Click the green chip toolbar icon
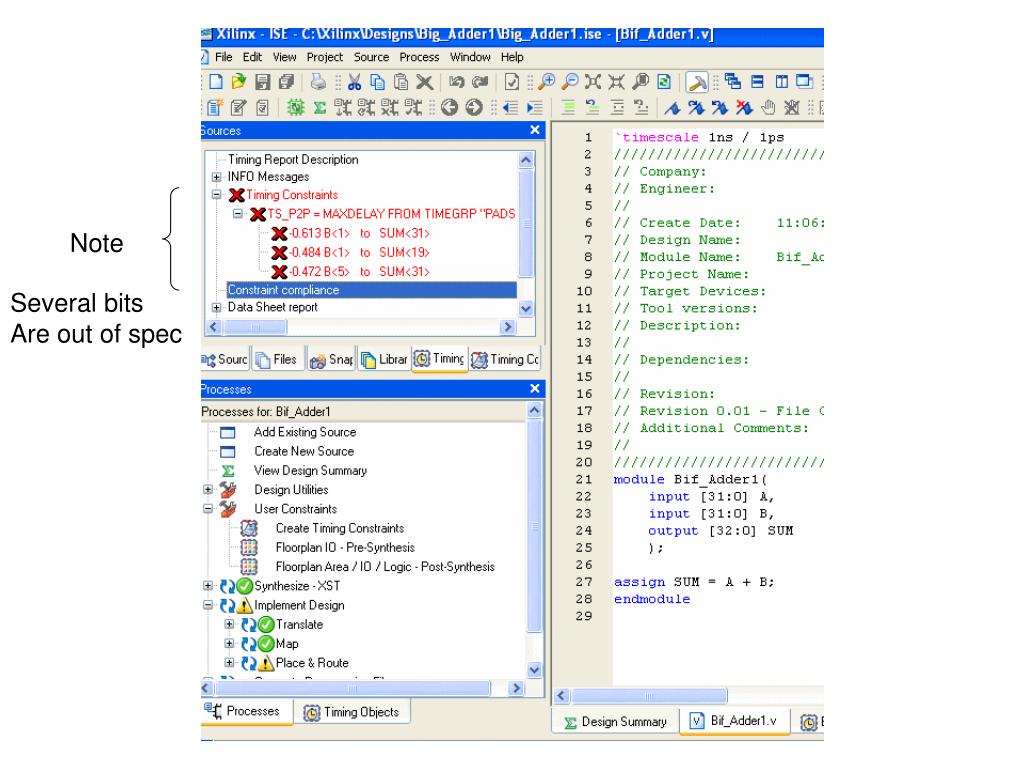 [296, 107]
